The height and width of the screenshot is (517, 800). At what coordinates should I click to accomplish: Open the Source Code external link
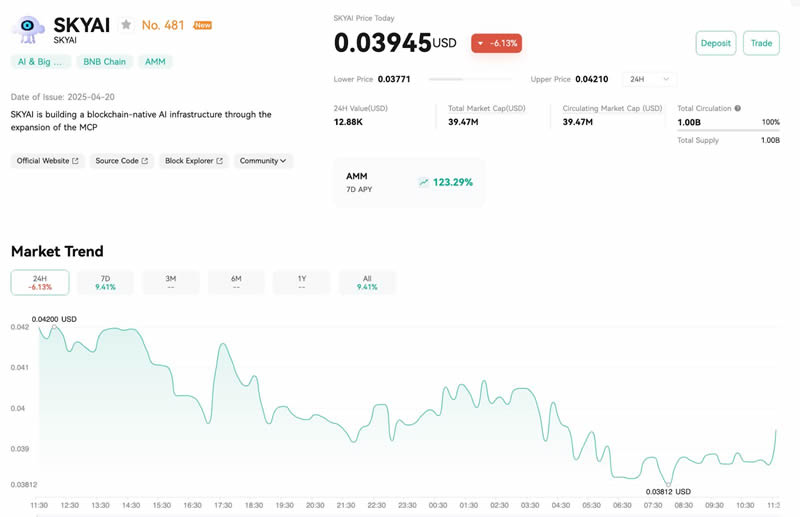coord(121,160)
